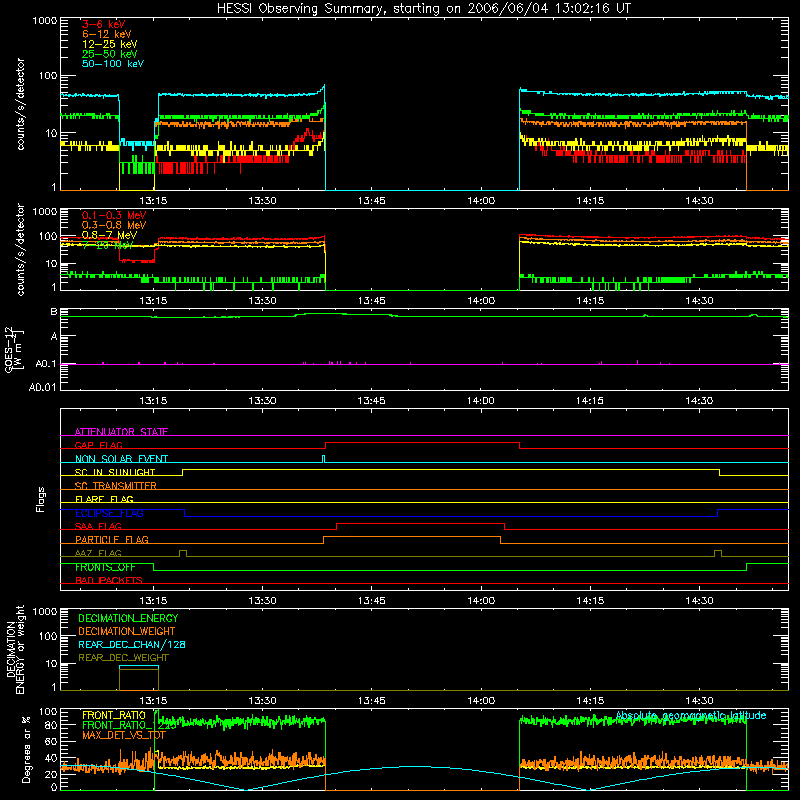Pick the yellow '12-25 keV' legend entry
The height and width of the screenshot is (800, 800).
pos(110,44)
